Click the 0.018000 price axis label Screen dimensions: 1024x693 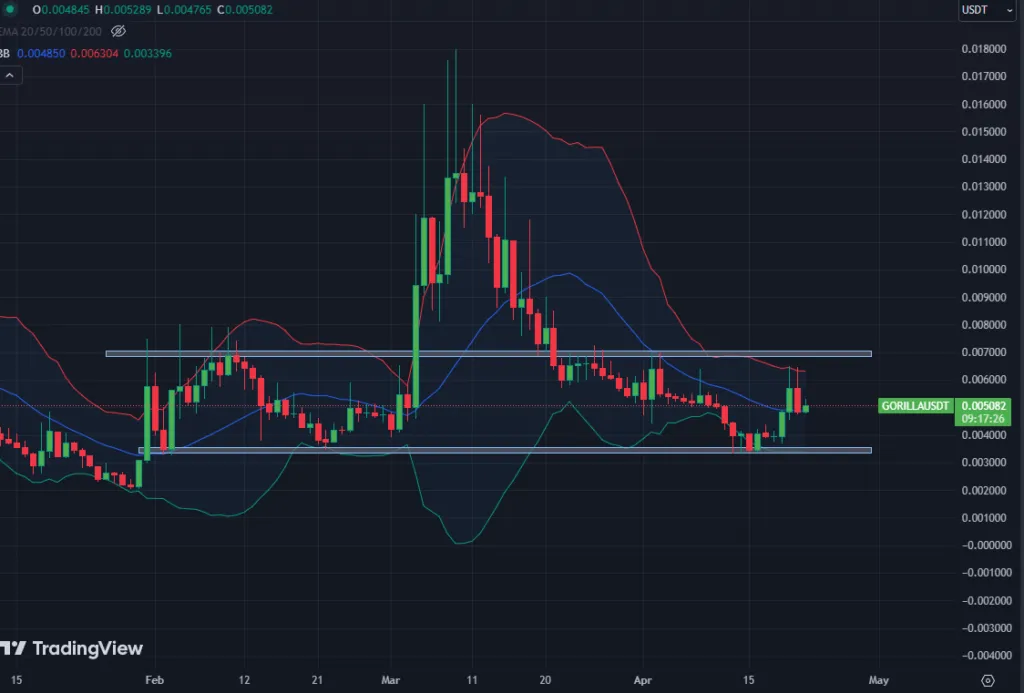coord(984,49)
